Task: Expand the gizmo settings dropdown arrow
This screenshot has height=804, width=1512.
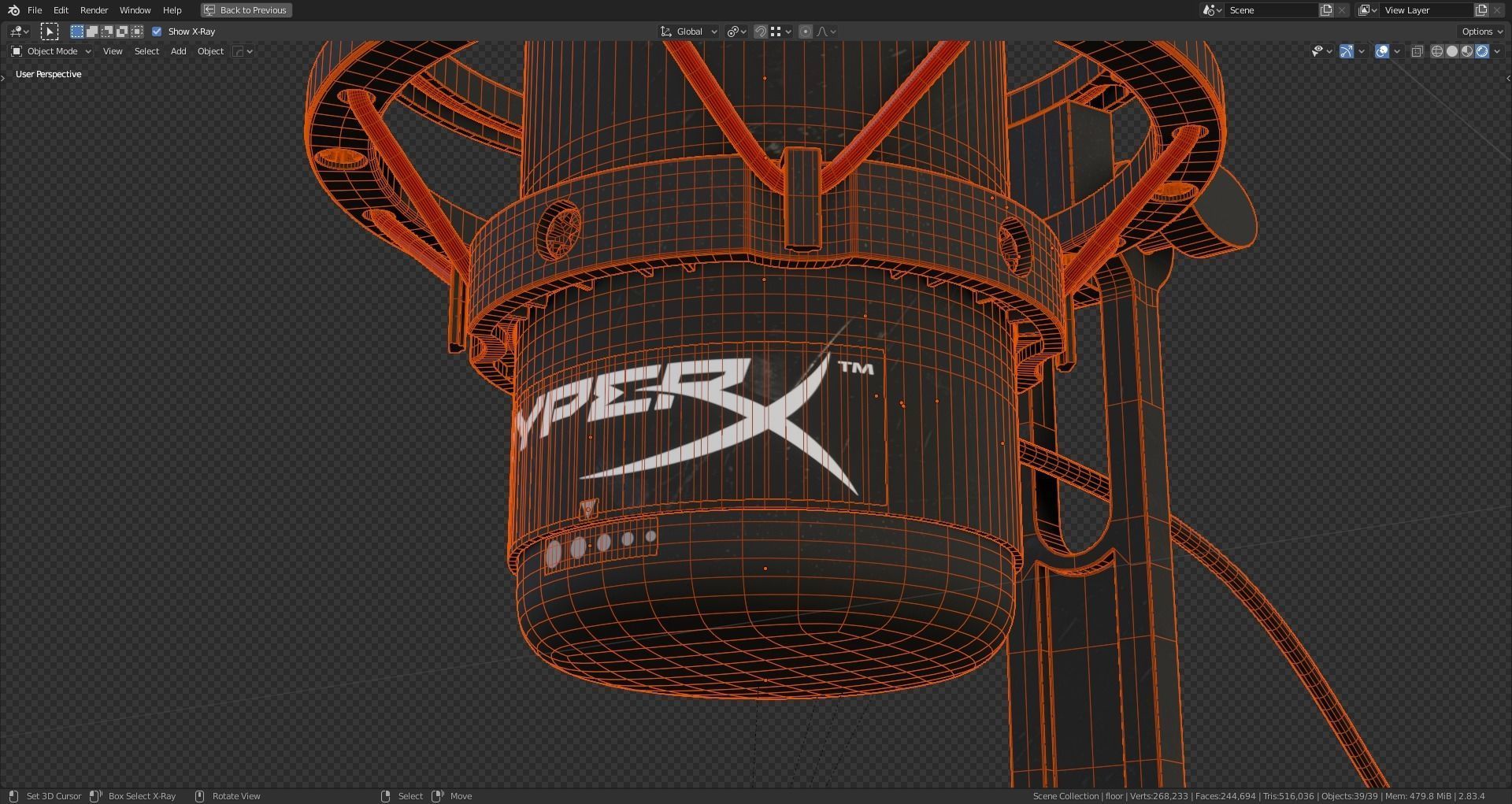Action: click(1362, 51)
